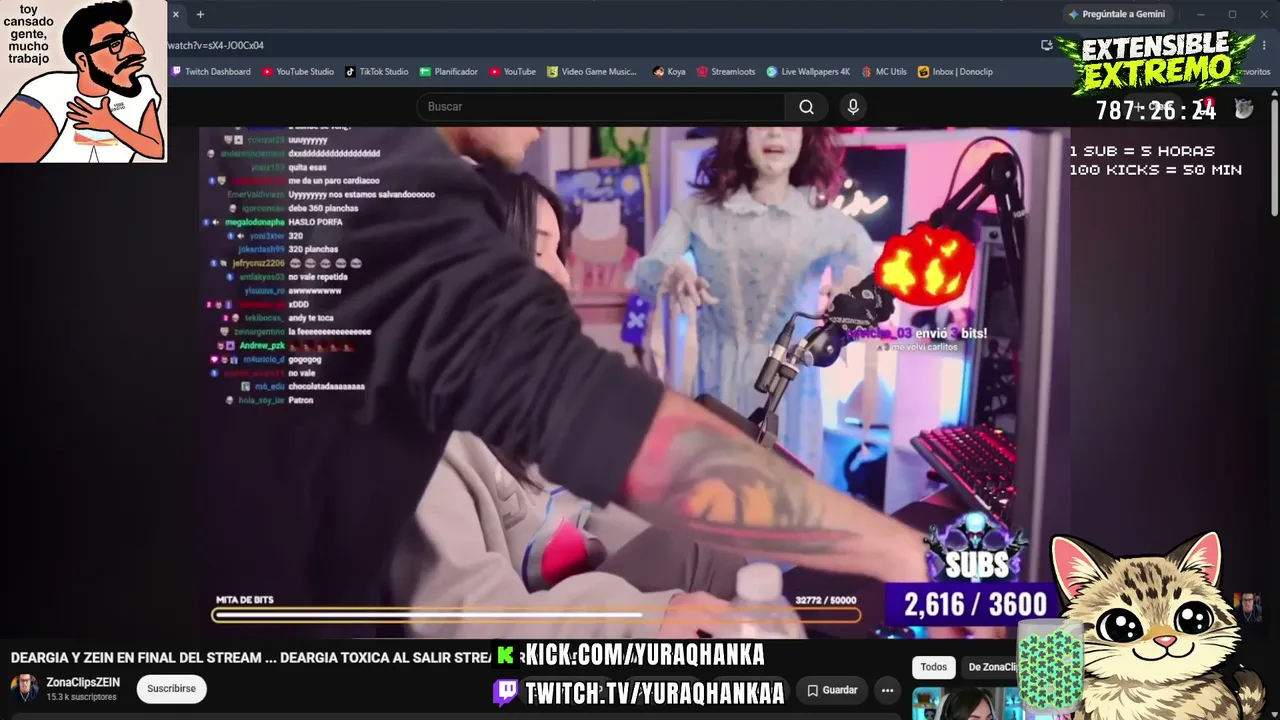Open the Streamloots bookmark

click(726, 72)
